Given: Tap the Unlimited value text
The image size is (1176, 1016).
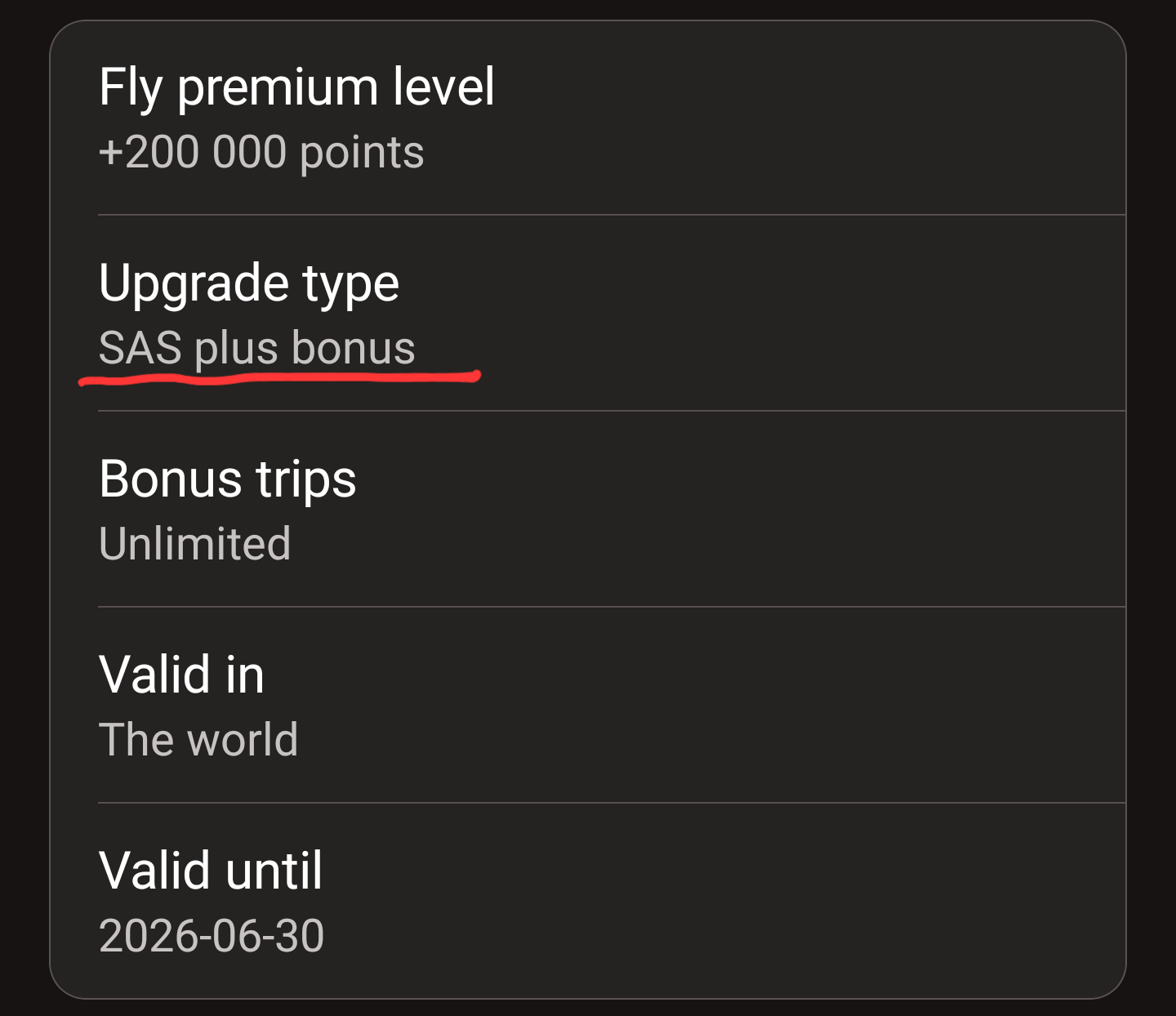Looking at the screenshot, I should click(x=194, y=544).
